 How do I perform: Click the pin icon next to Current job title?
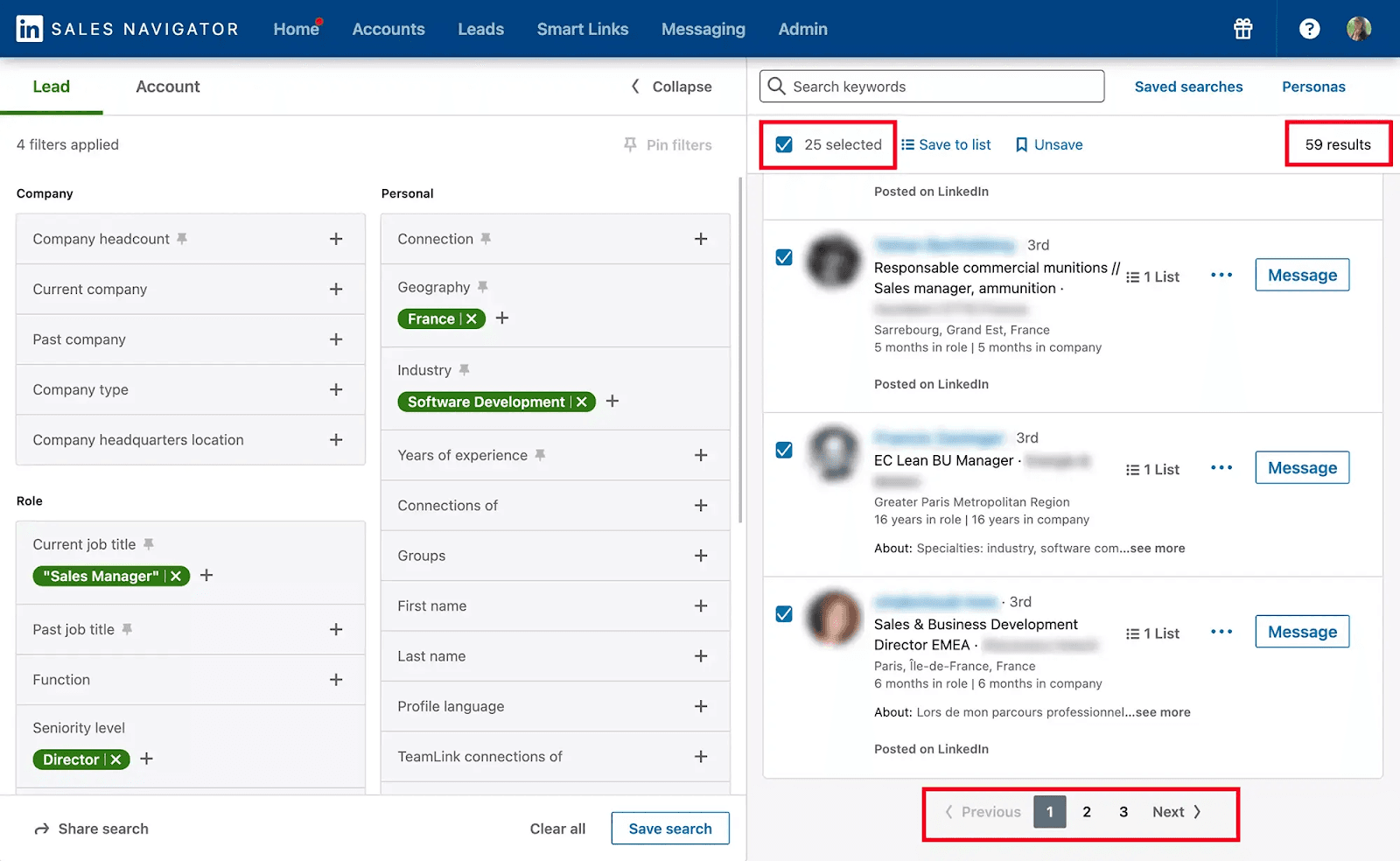click(149, 544)
